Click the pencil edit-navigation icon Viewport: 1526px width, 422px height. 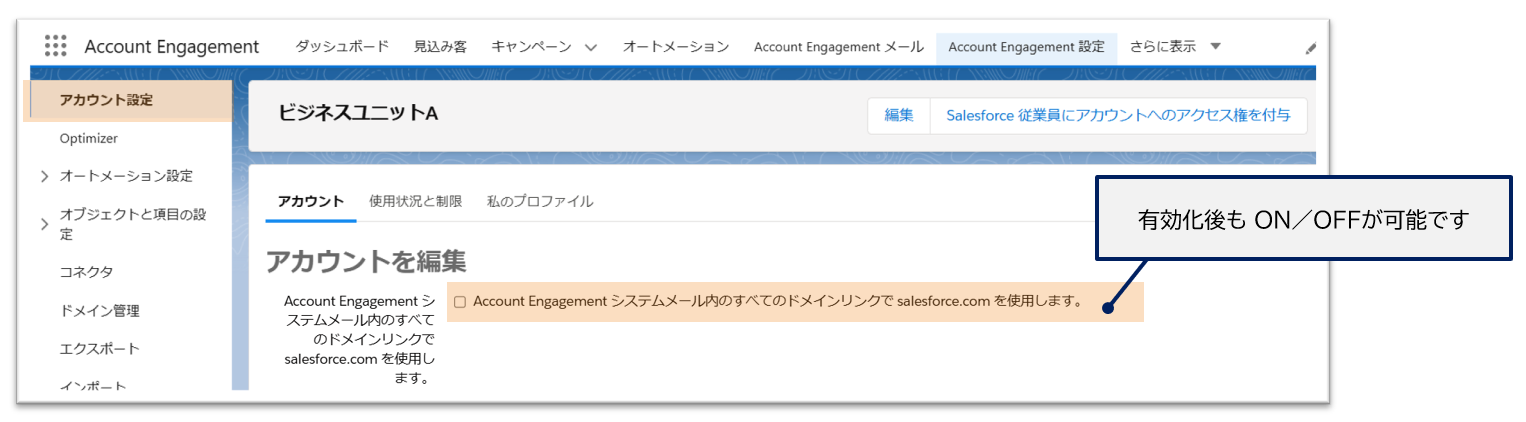point(1311,48)
